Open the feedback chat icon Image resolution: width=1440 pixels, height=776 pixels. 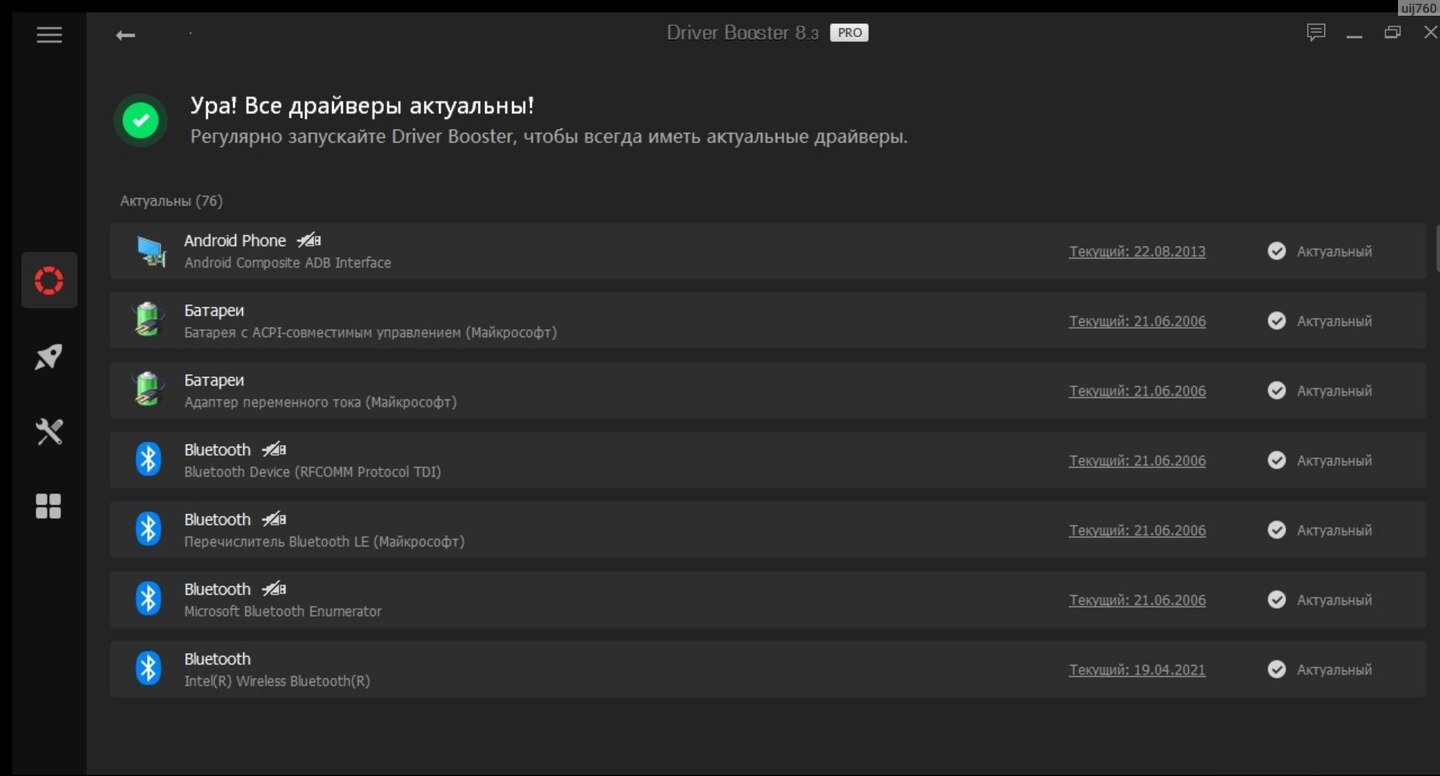coord(1316,33)
